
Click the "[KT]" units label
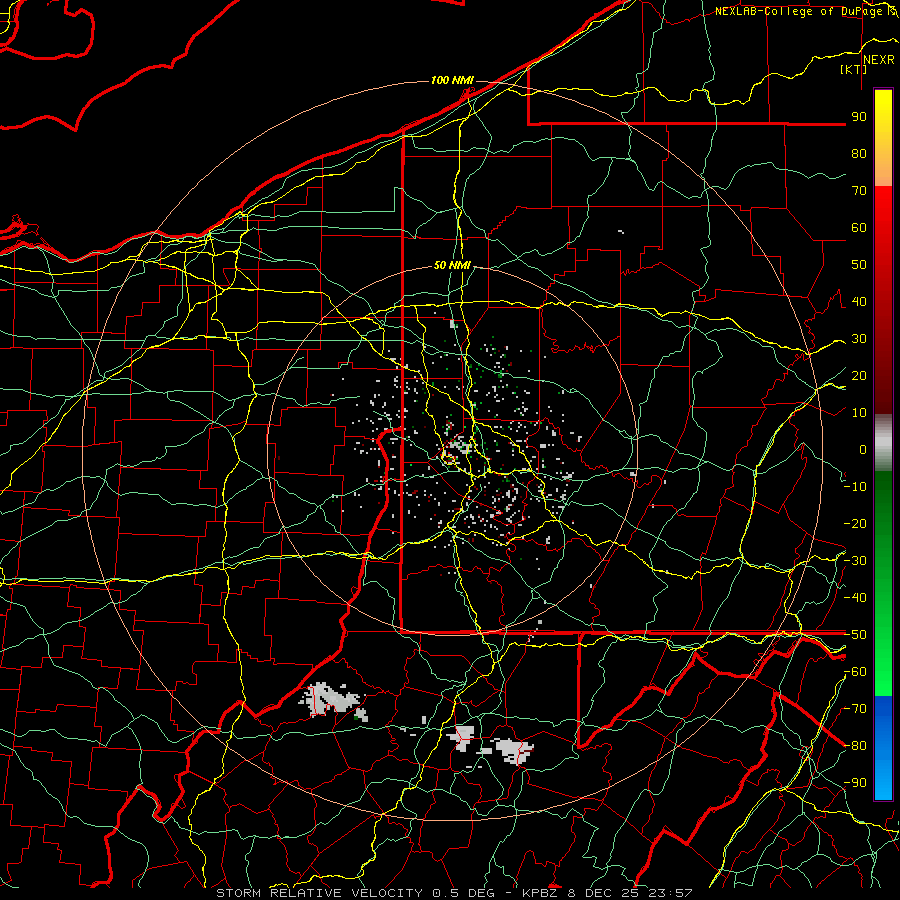click(854, 69)
